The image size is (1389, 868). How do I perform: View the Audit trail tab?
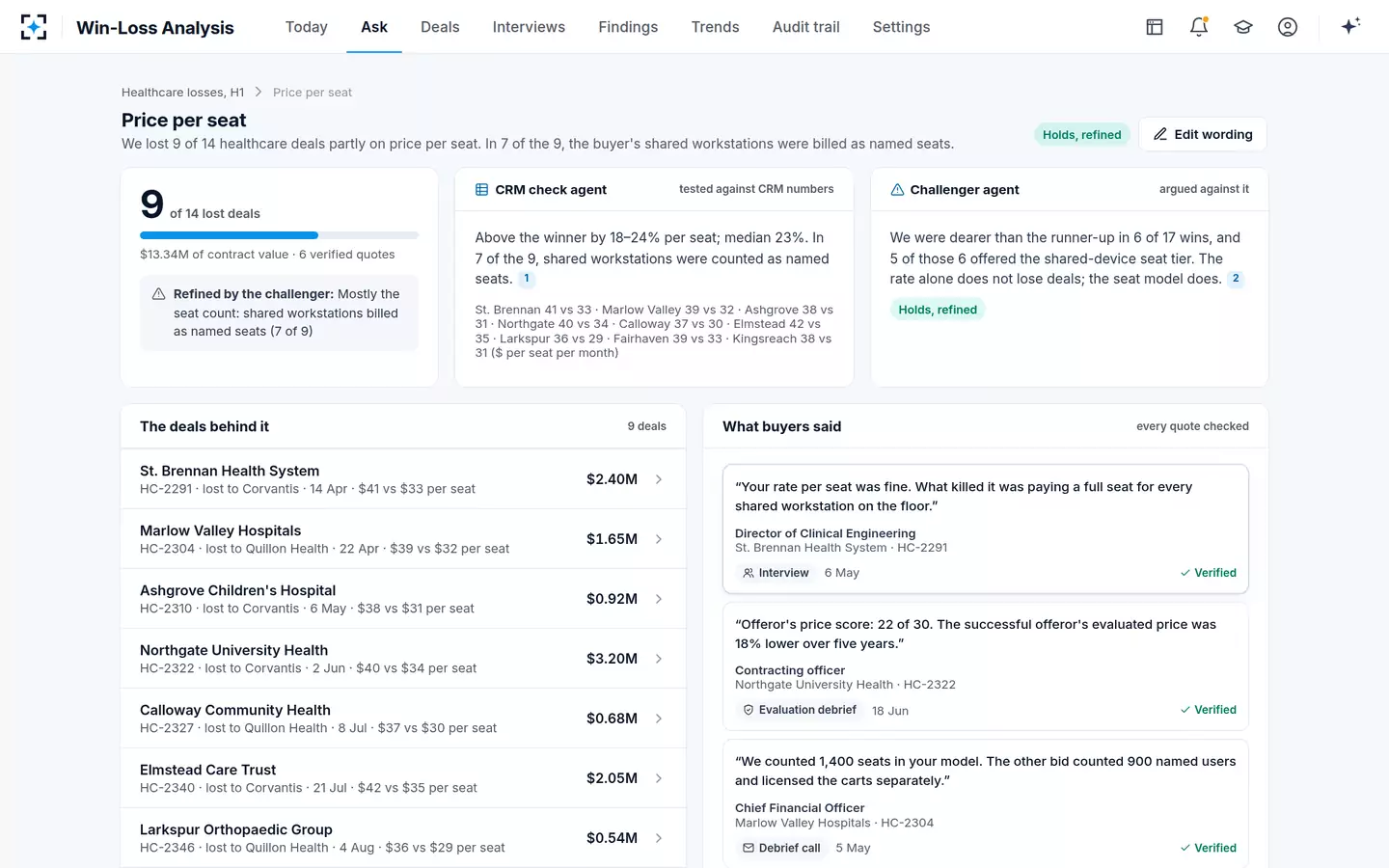click(x=806, y=27)
